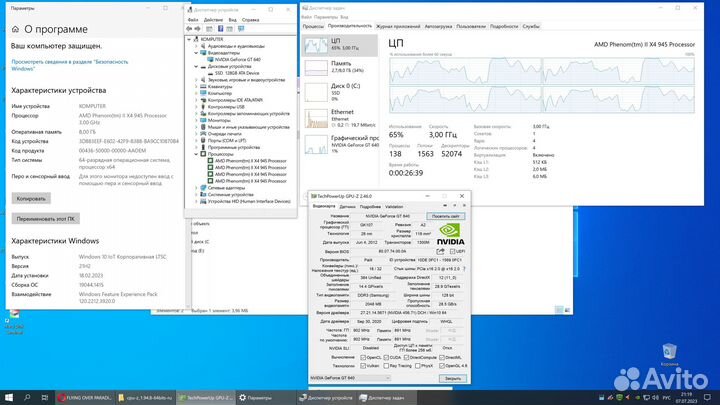Click the taskbar search magnifier

[x=27, y=398]
